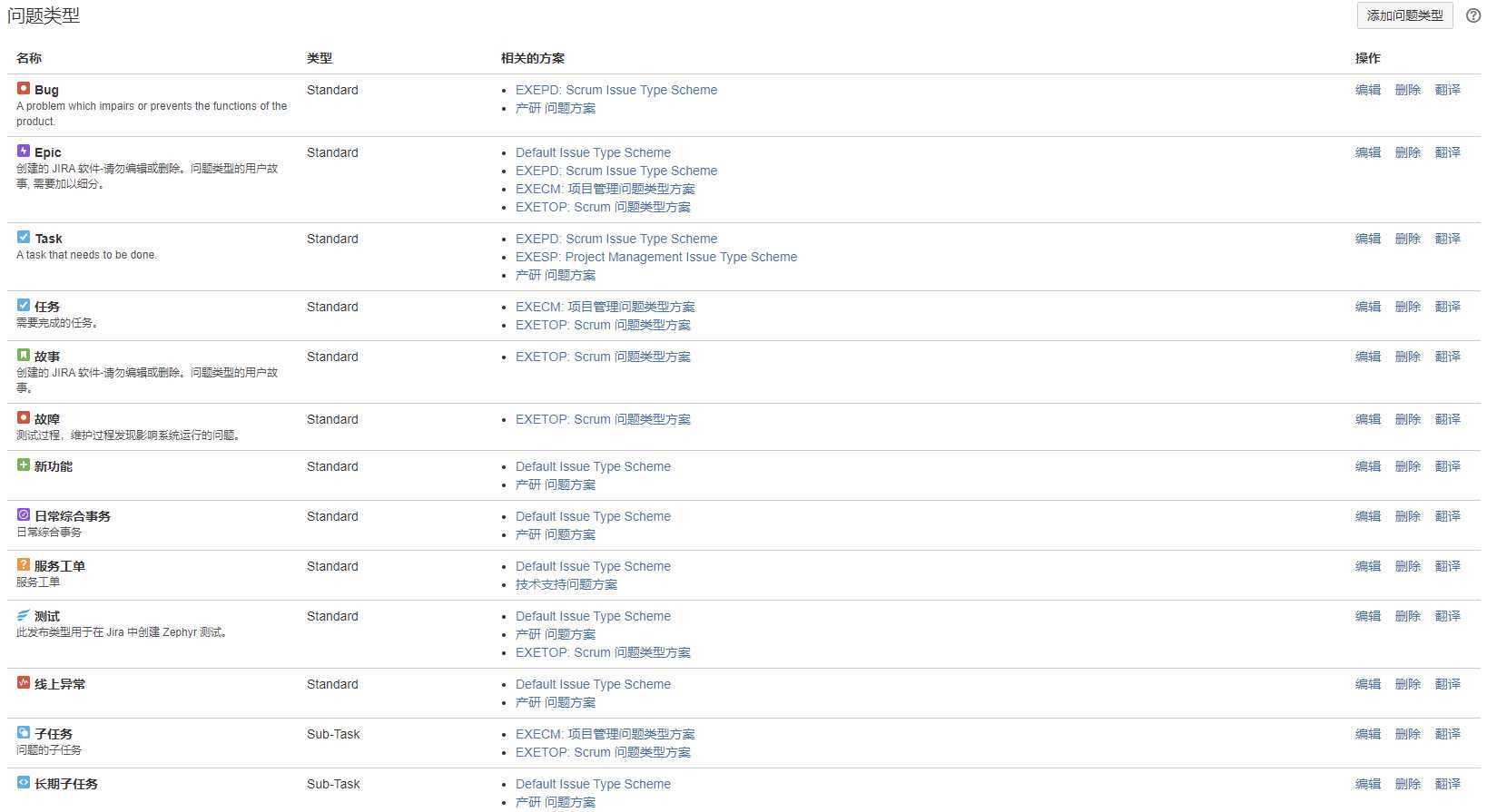Open EXESP Project Management Issue Type Scheme

tap(655, 257)
